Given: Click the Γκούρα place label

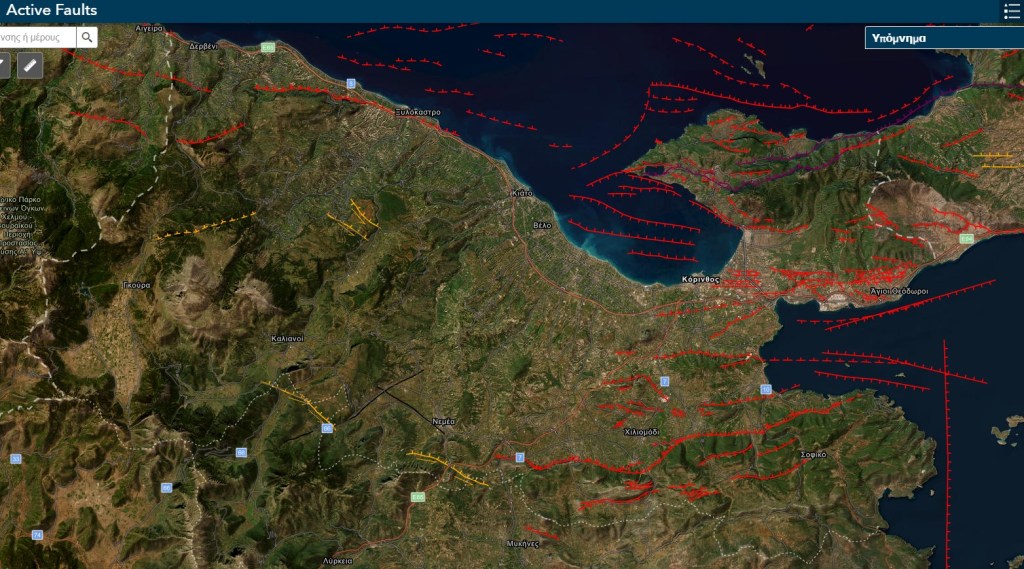Looking at the screenshot, I should click(136, 285).
